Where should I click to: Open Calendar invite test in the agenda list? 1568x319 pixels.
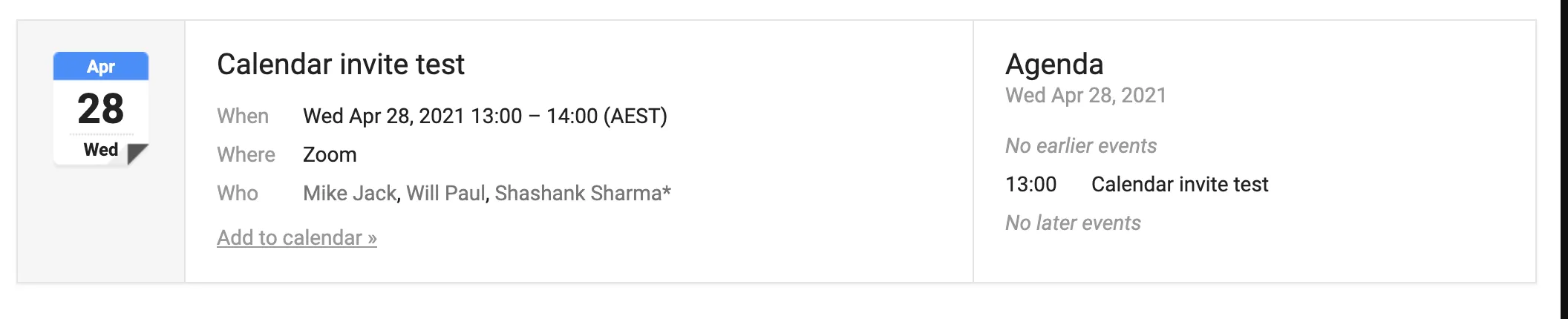pyautogui.click(x=1180, y=184)
